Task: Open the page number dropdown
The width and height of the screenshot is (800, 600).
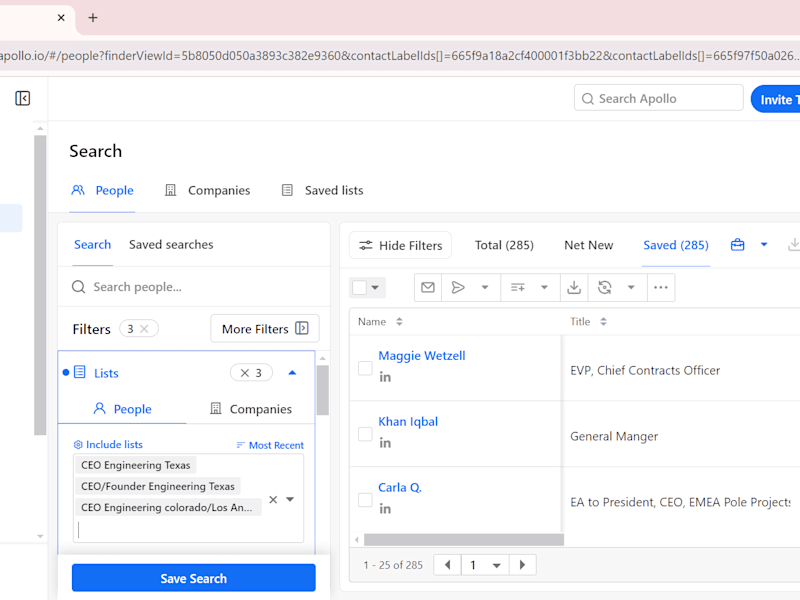Action: point(485,565)
